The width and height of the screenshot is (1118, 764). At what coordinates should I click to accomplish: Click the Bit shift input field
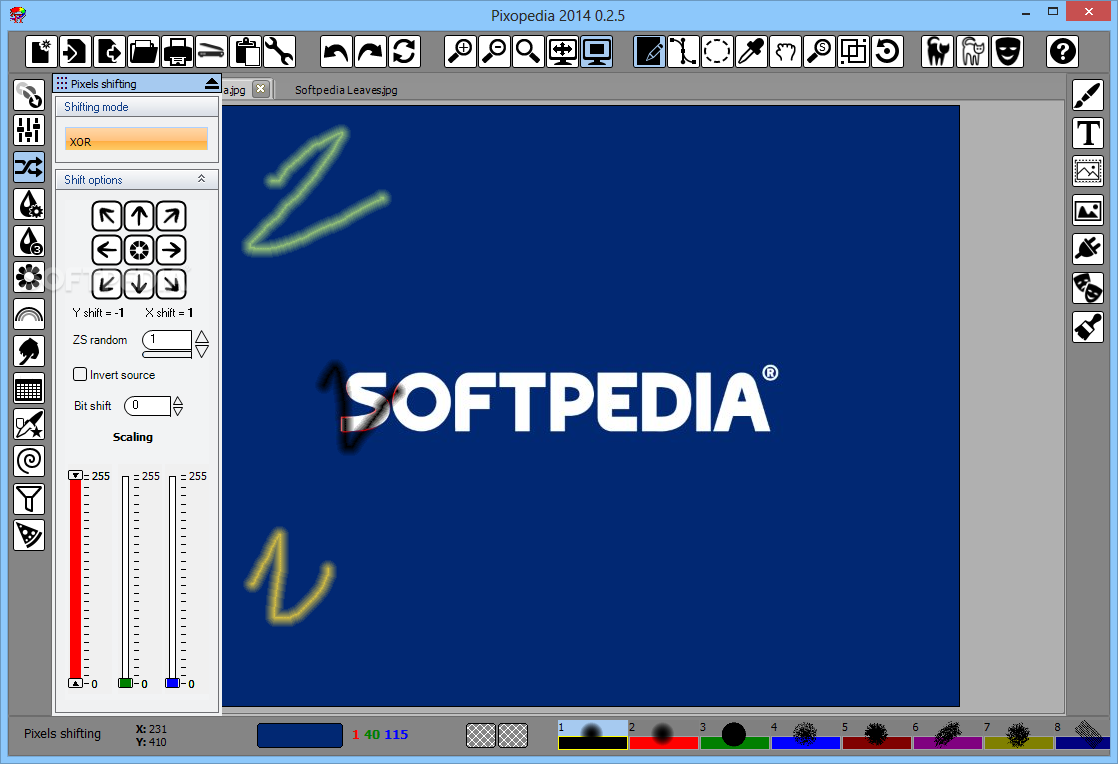coord(148,406)
